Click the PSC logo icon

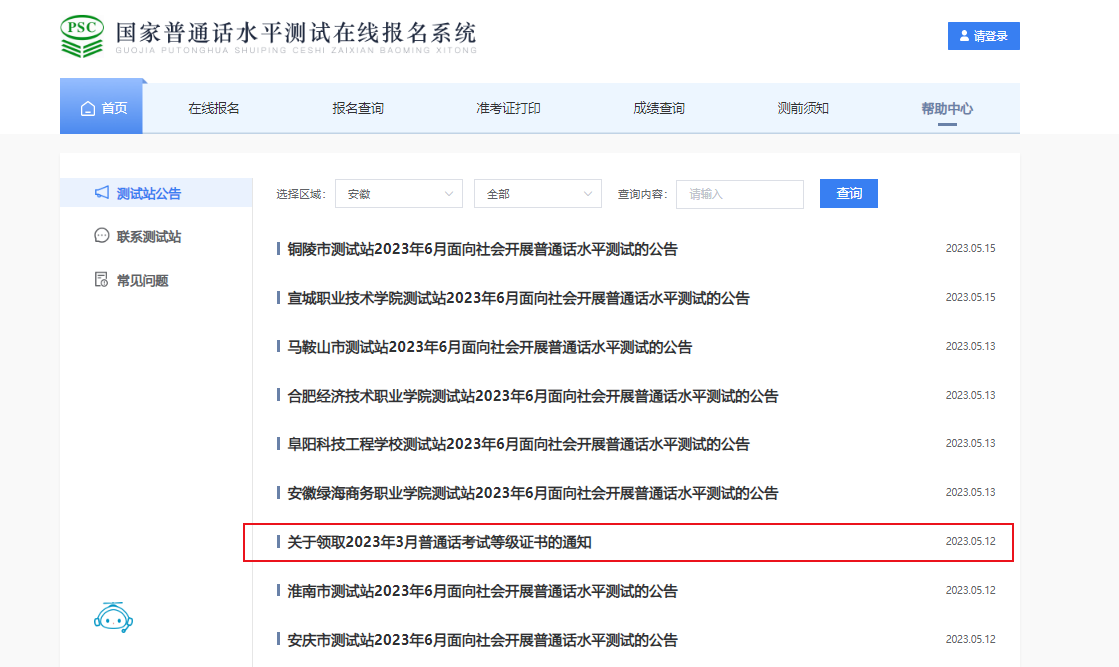[x=82, y=36]
